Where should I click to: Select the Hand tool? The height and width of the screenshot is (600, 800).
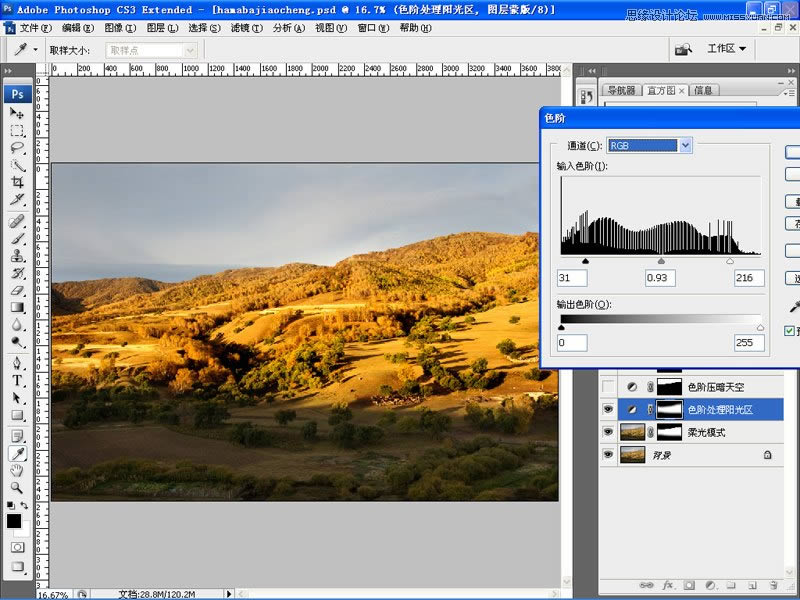tap(17, 470)
